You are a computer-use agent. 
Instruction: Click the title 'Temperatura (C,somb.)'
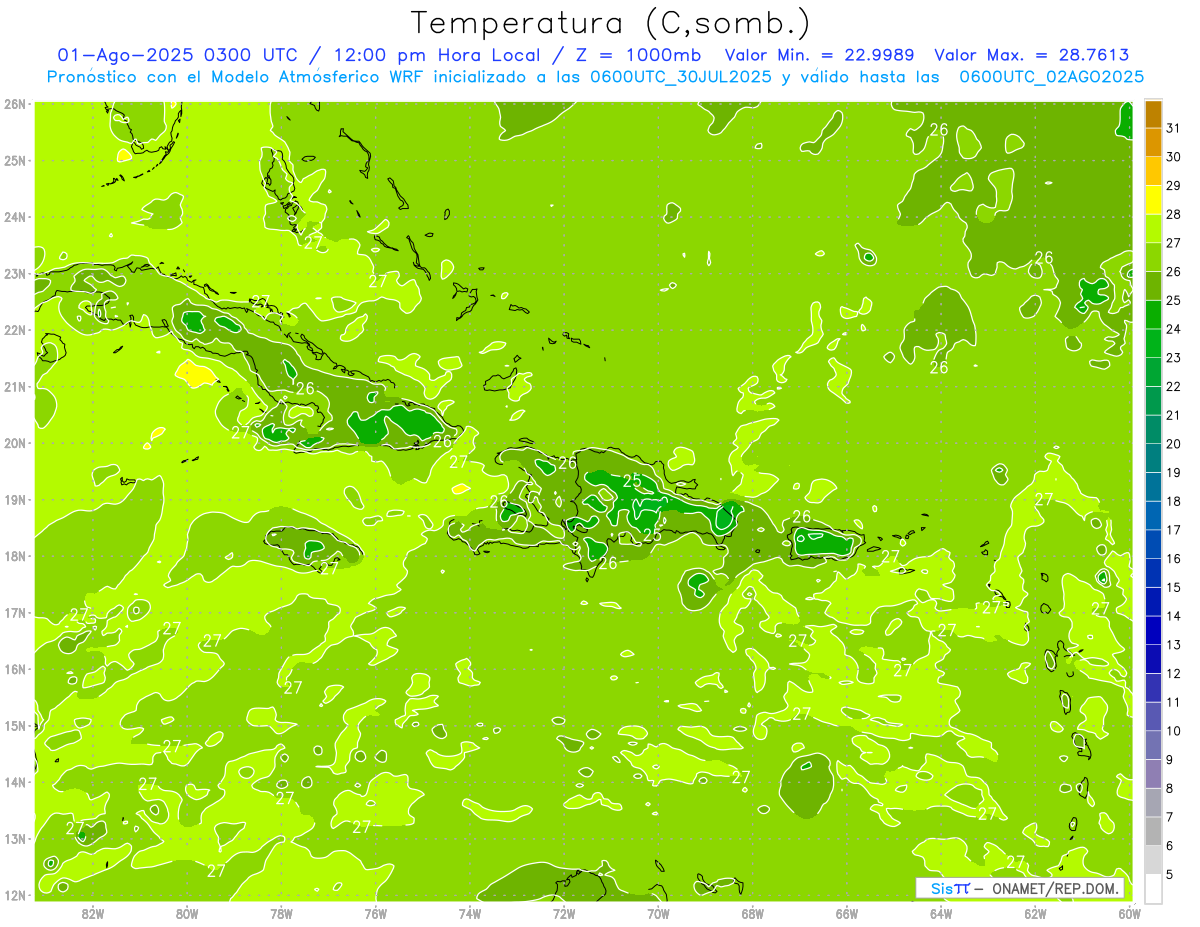point(610,22)
